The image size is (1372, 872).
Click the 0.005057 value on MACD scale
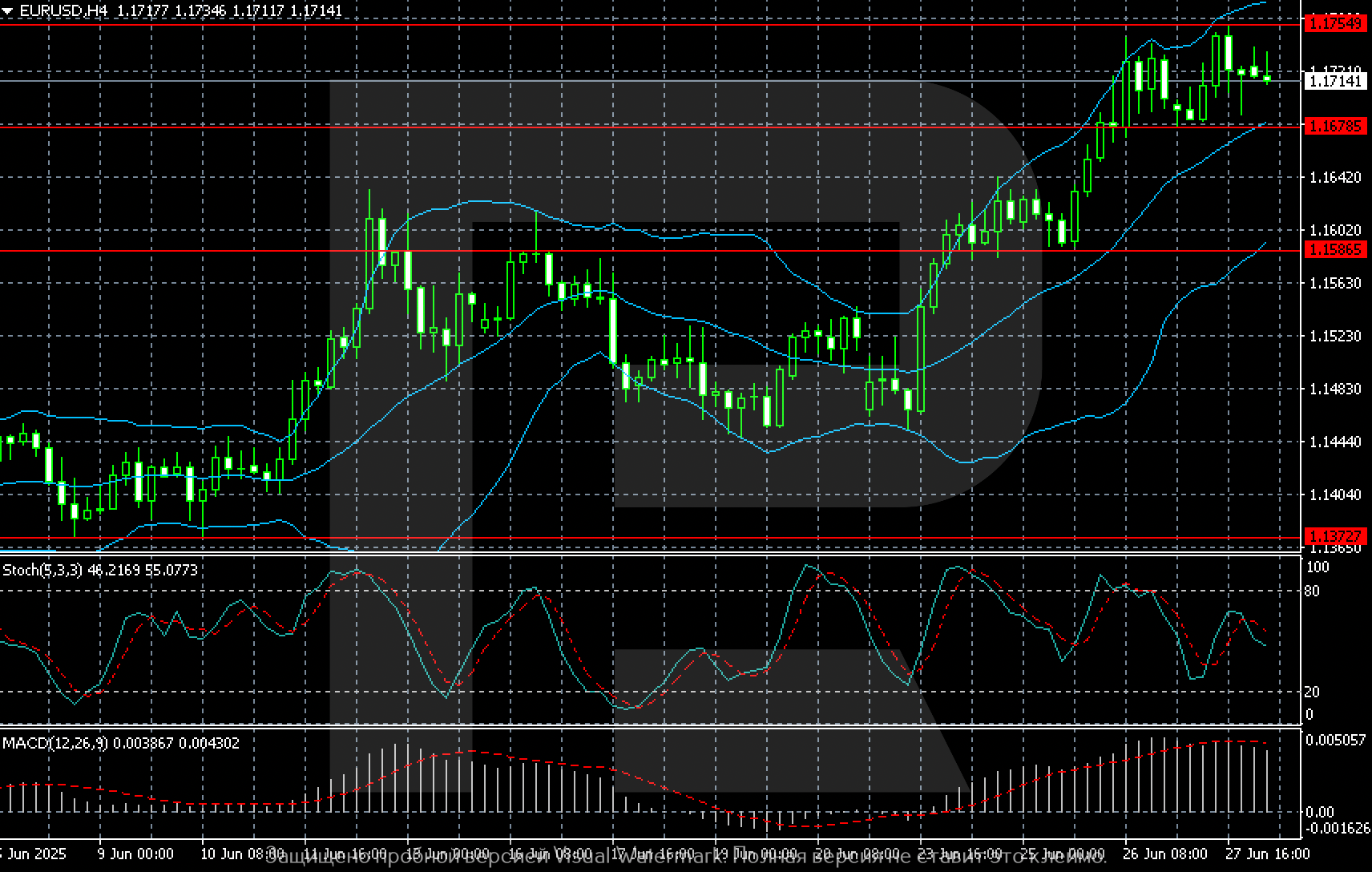click(x=1335, y=740)
